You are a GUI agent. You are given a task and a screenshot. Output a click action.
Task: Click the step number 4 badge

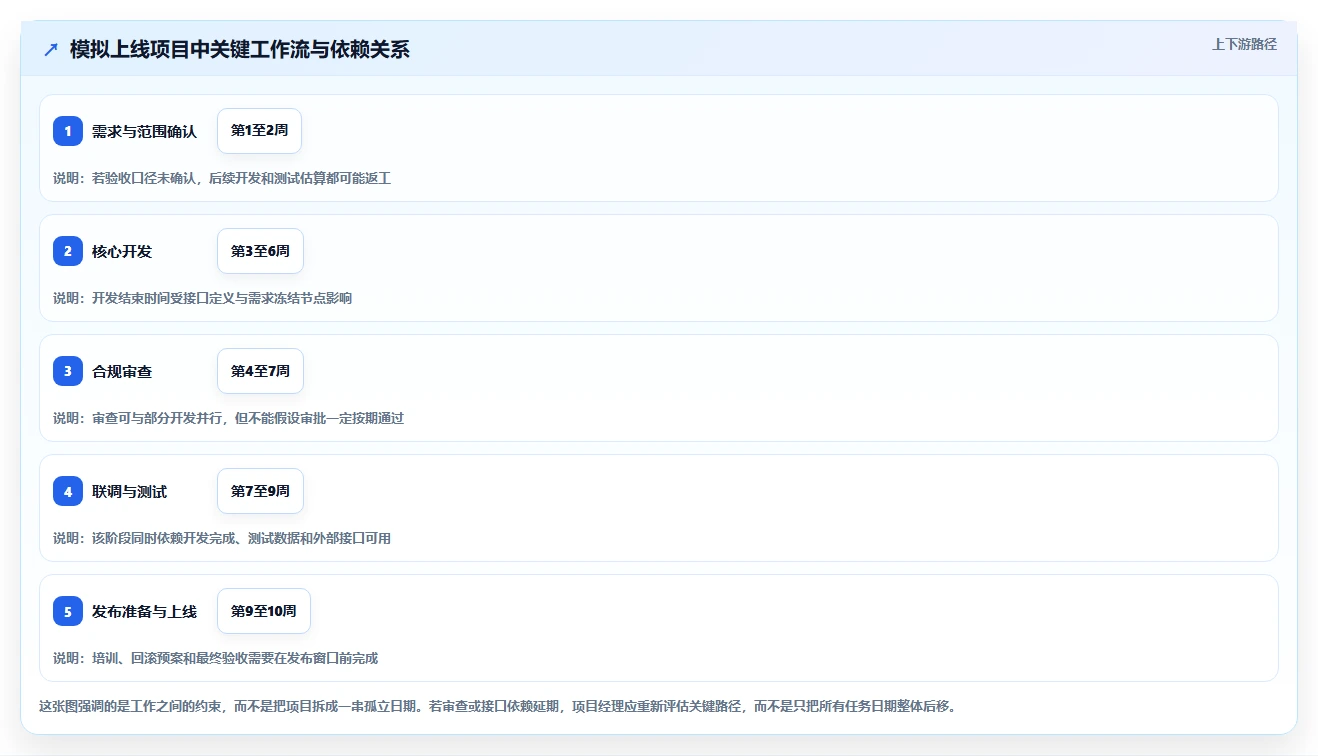point(68,491)
